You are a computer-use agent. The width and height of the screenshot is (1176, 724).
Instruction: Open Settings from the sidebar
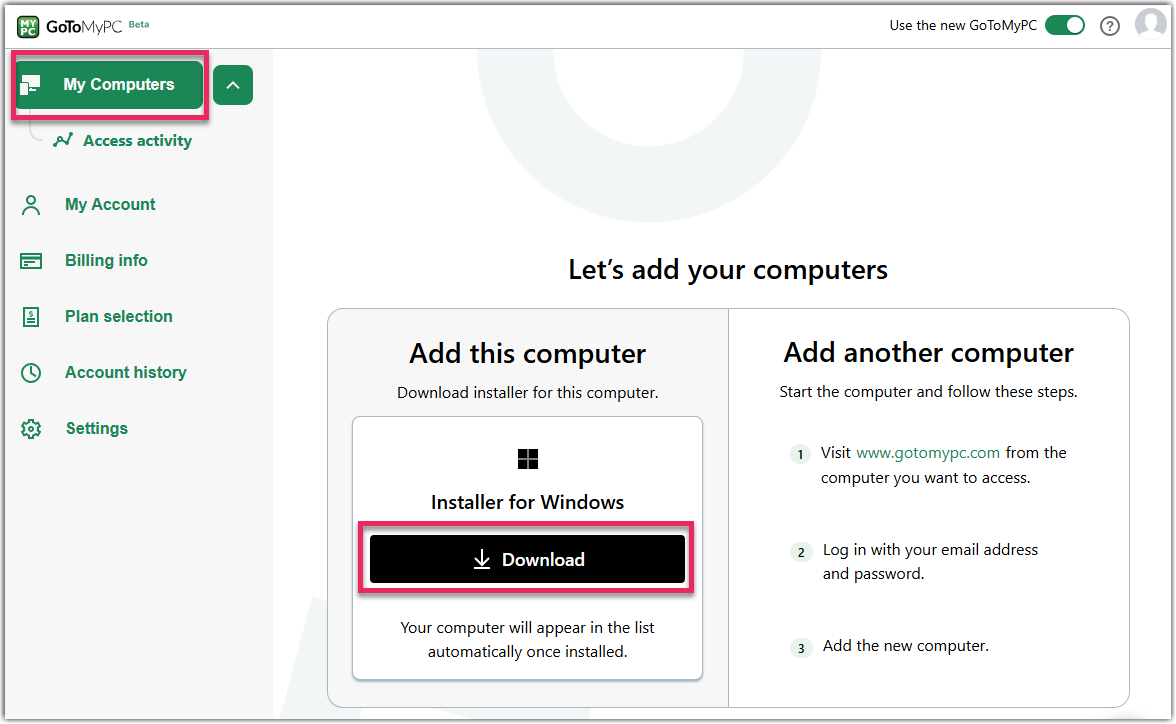(97, 428)
